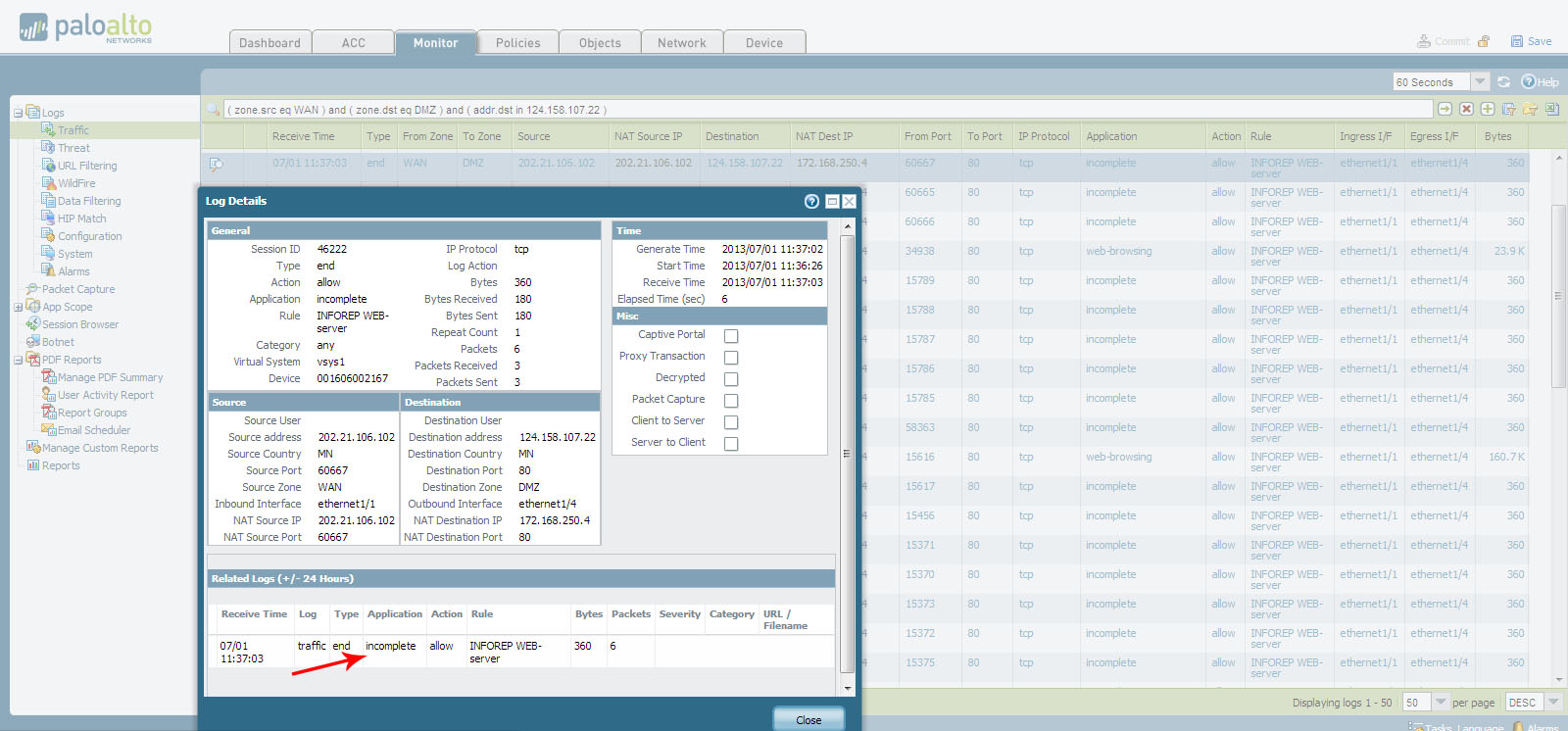Toggle the Server to Client checkbox
1568x731 pixels.
pyautogui.click(x=731, y=444)
